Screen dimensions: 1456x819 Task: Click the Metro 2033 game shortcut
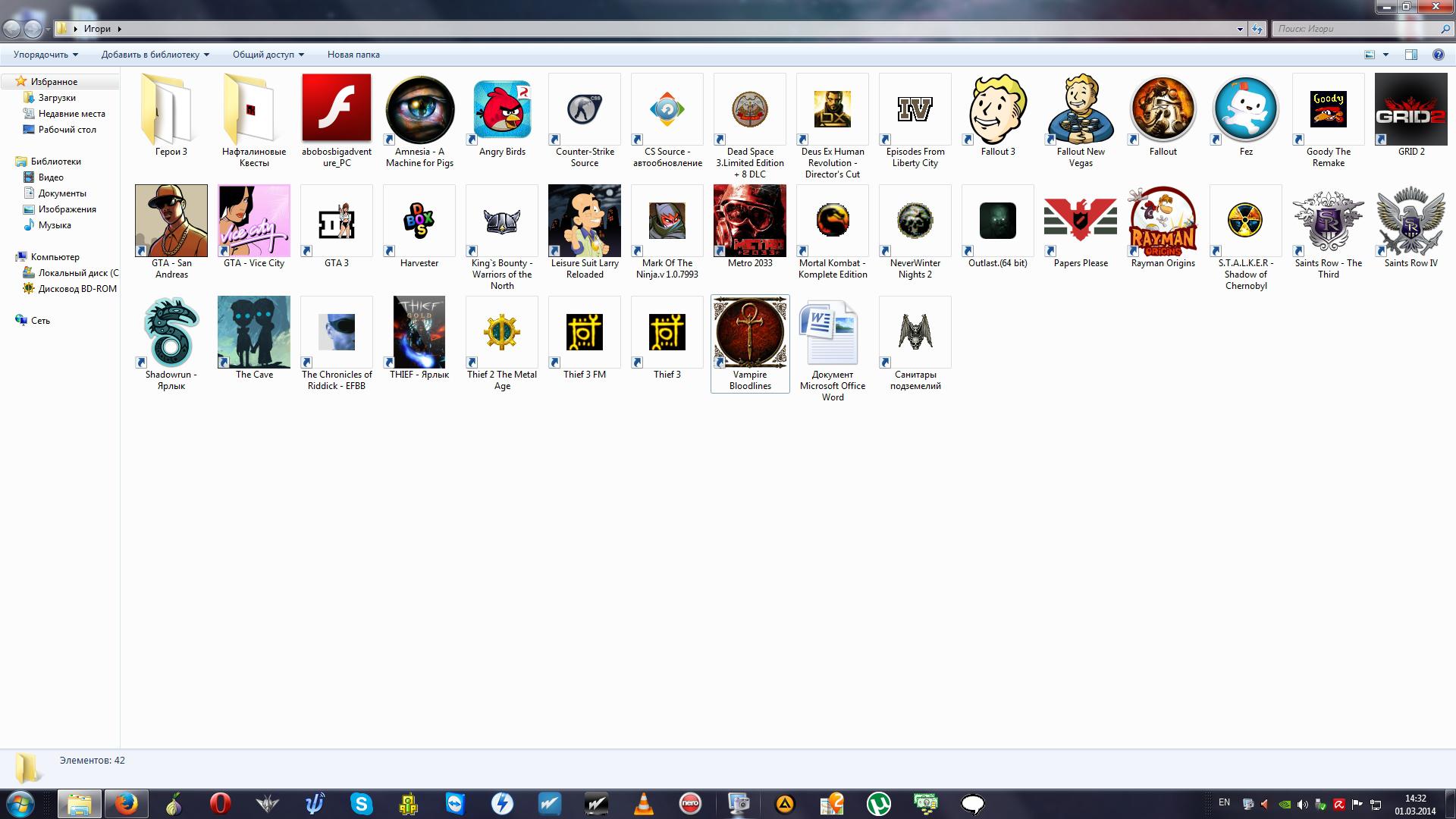click(x=749, y=221)
